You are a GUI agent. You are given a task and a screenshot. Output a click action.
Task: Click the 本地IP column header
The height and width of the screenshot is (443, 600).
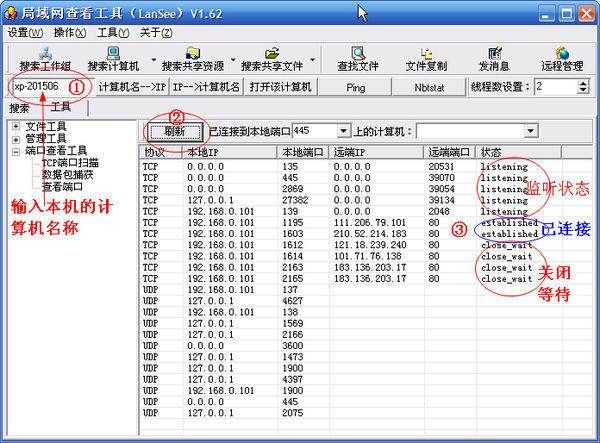[229, 152]
